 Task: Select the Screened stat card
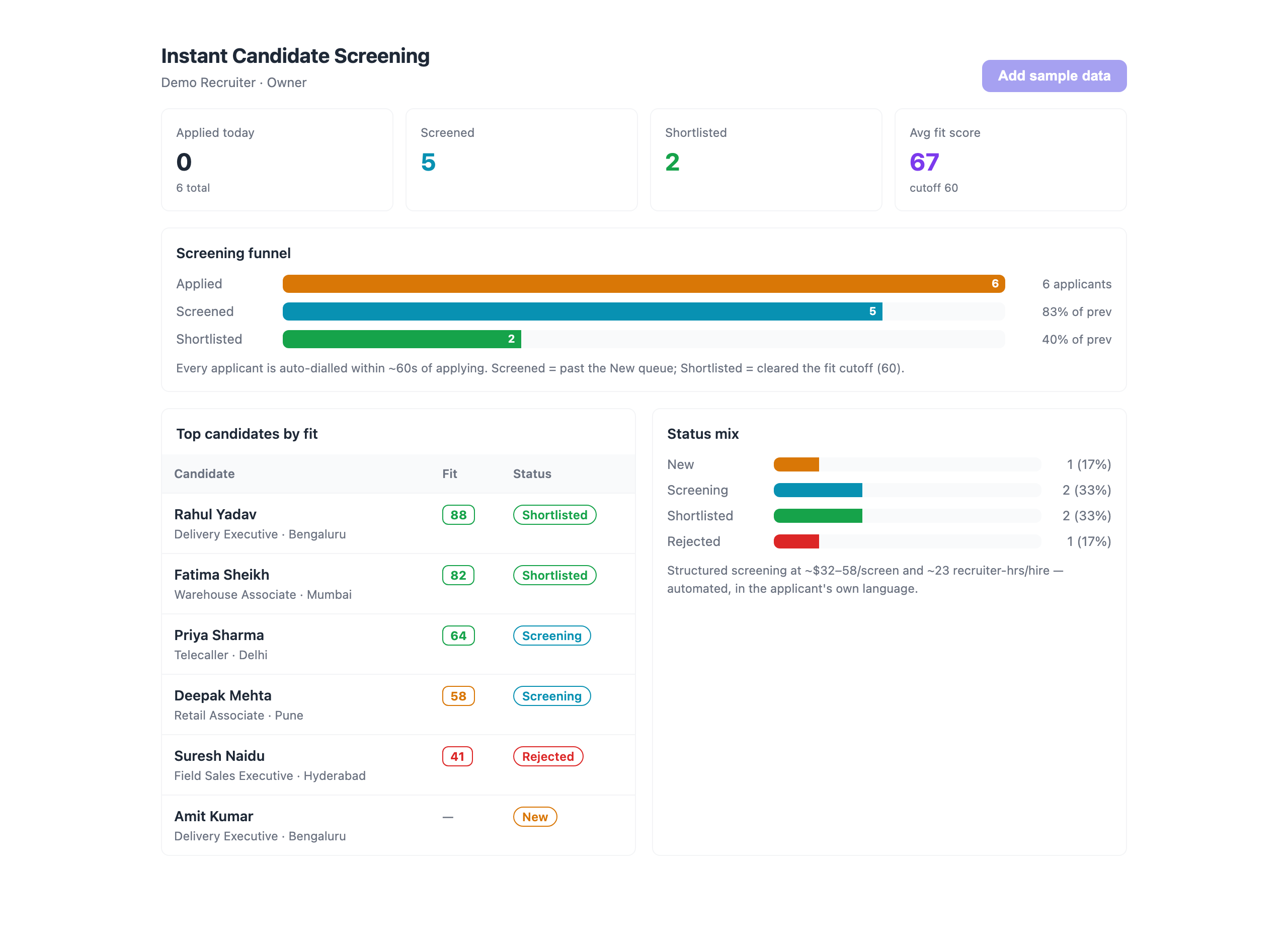click(522, 160)
